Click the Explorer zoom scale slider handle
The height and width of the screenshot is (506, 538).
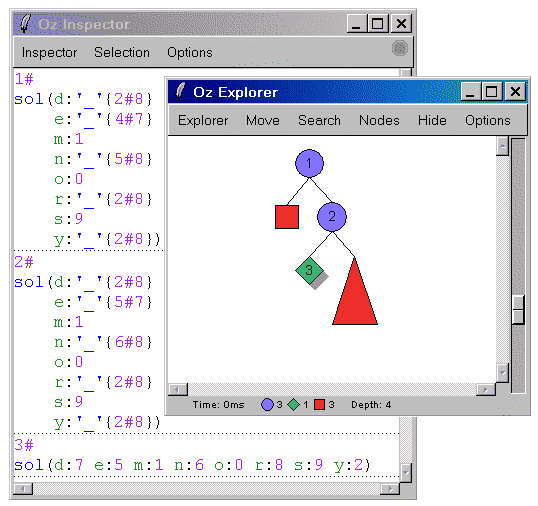(x=518, y=310)
